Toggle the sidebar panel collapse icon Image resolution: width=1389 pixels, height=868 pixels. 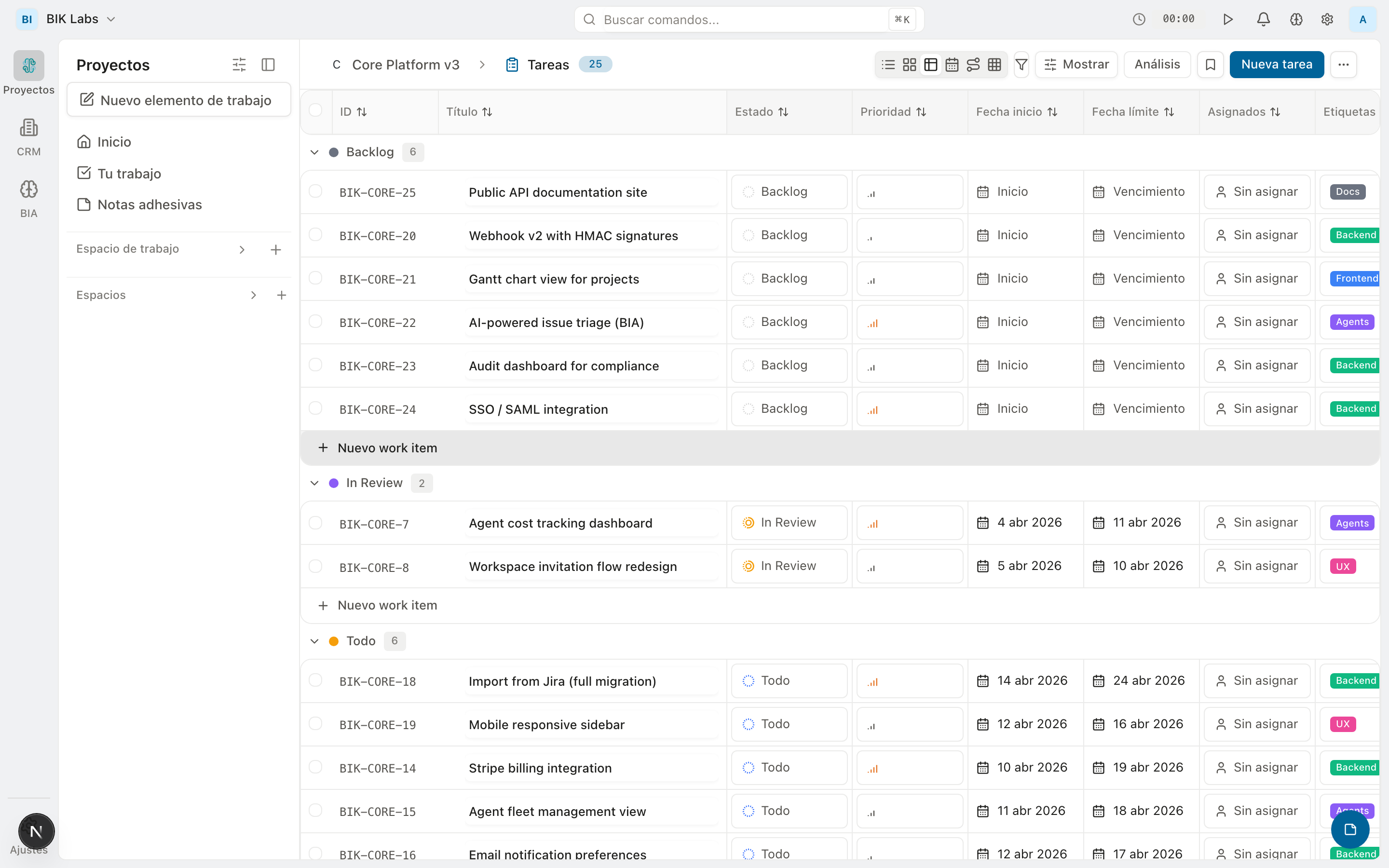click(x=268, y=64)
